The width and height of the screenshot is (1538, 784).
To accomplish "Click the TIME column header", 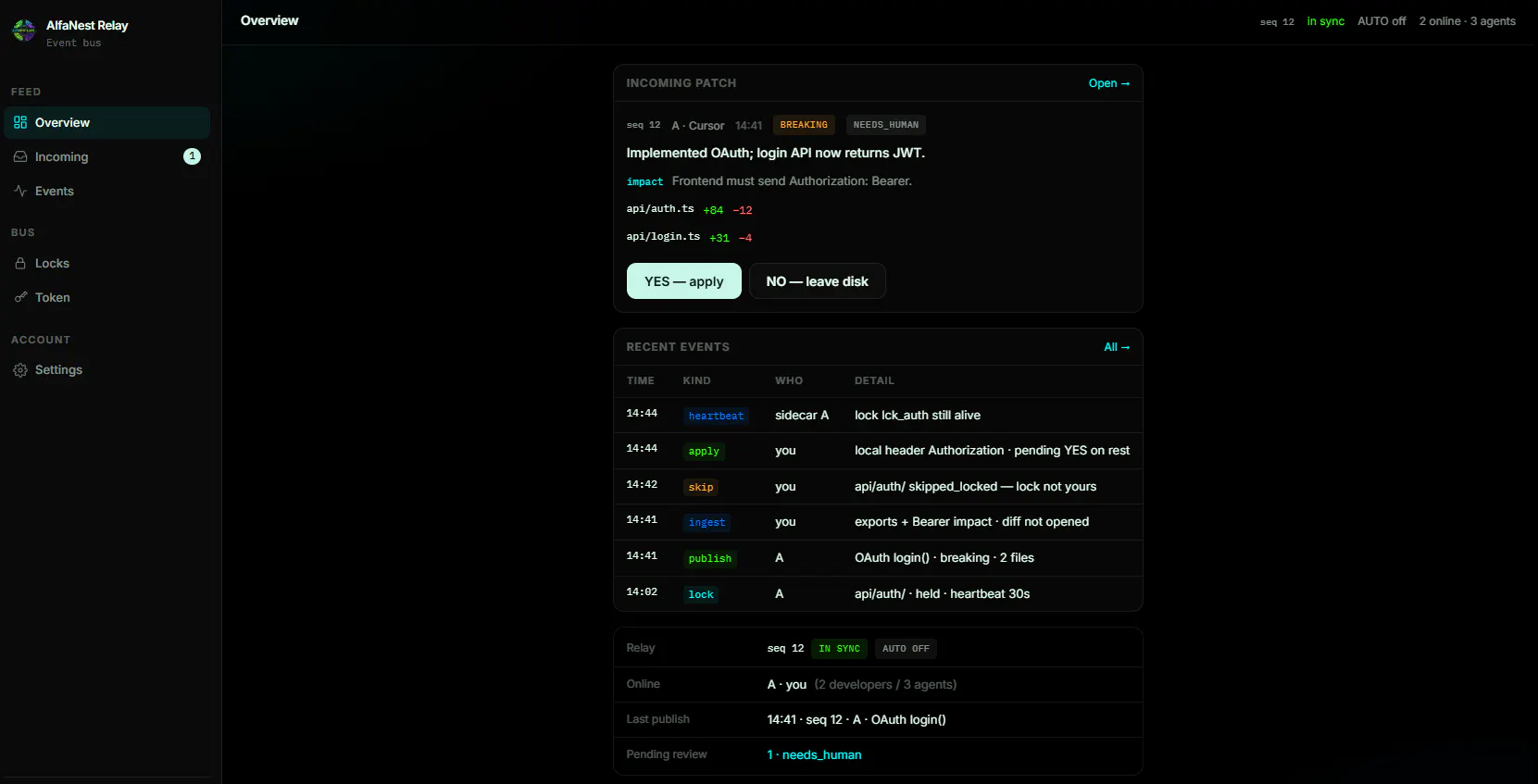I will pyautogui.click(x=641, y=380).
